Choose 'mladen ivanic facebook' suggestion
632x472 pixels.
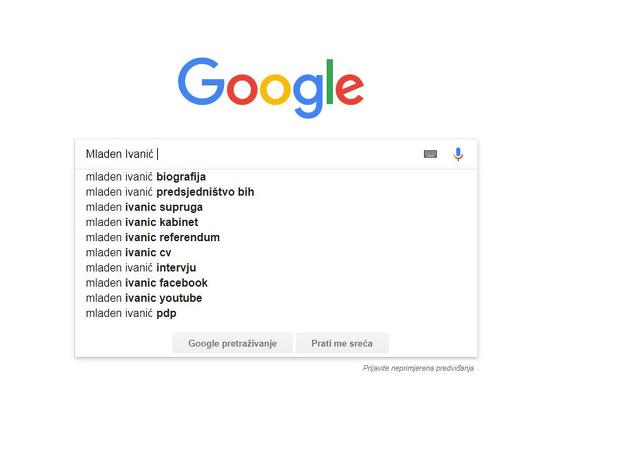(146, 283)
